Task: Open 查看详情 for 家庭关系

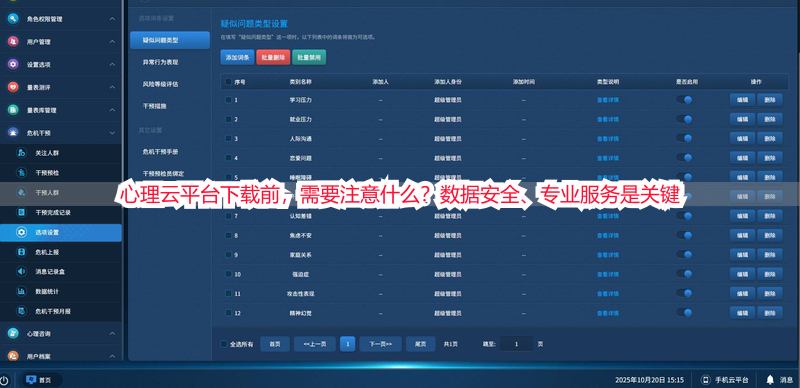Action: click(608, 255)
